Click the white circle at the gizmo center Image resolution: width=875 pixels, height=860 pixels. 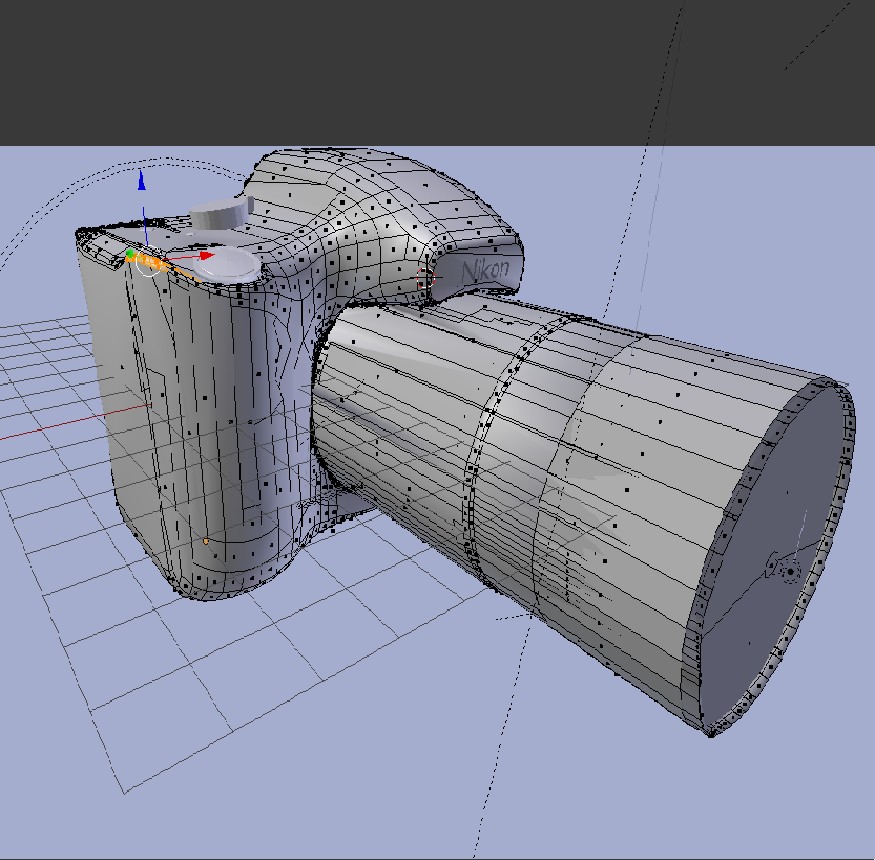(x=148, y=265)
